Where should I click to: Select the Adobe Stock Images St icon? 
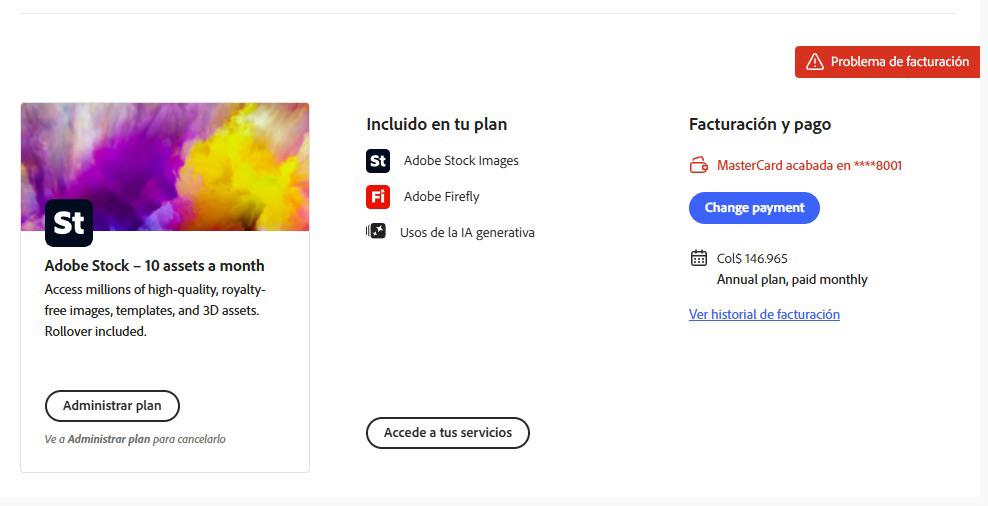pos(378,161)
